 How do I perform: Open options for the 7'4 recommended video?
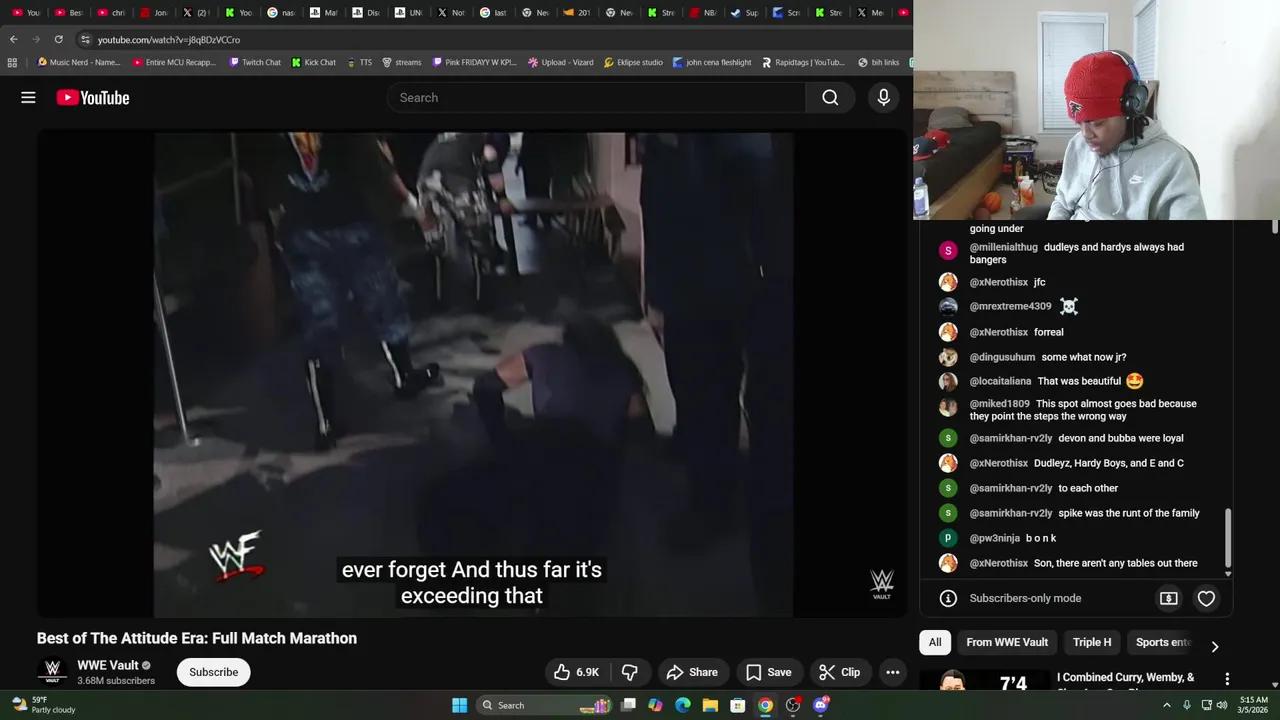pos(1227,679)
